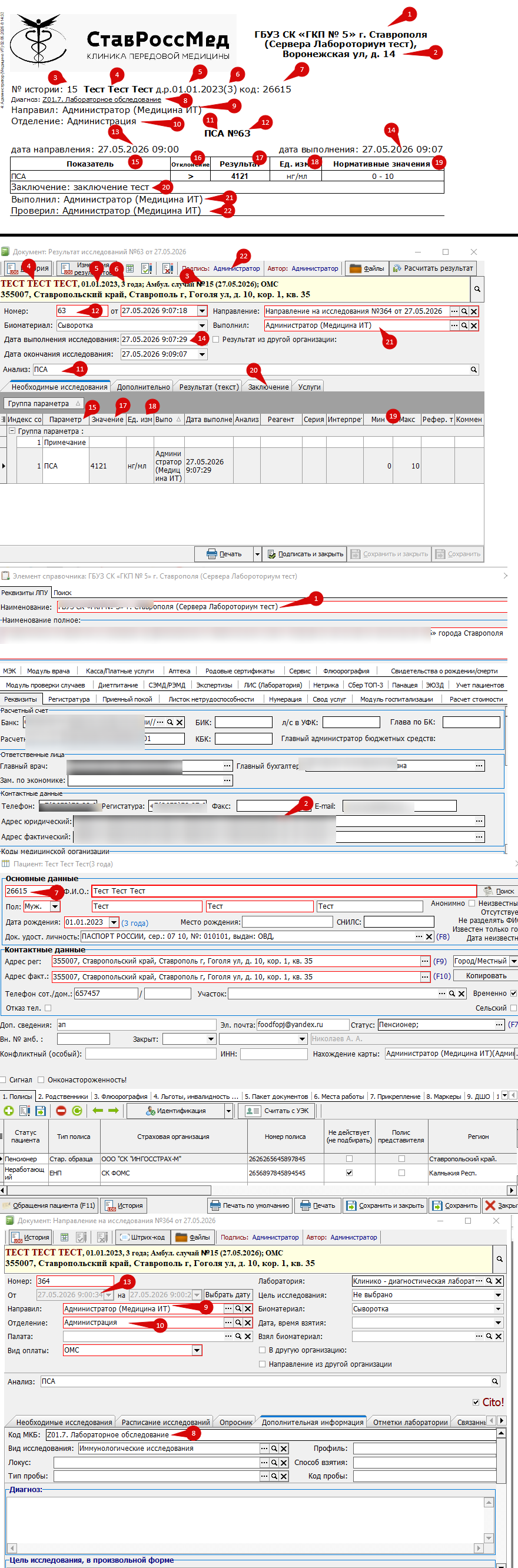Click the green plus icon to add a policy
This screenshot has height=1568, width=518.
click(8, 1111)
